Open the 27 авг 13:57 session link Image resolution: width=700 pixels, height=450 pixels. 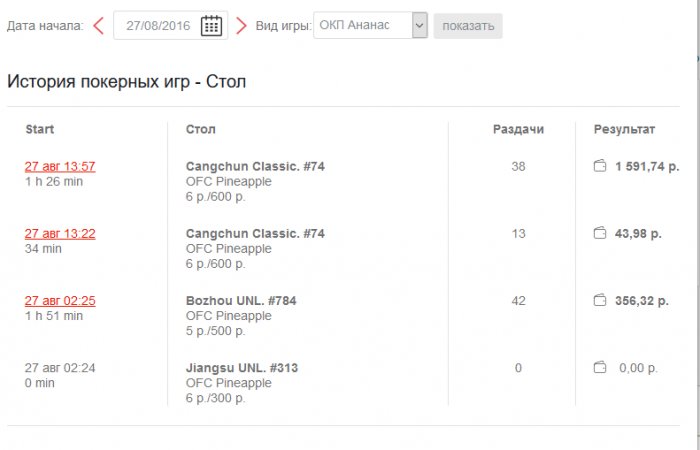pyautogui.click(x=60, y=166)
